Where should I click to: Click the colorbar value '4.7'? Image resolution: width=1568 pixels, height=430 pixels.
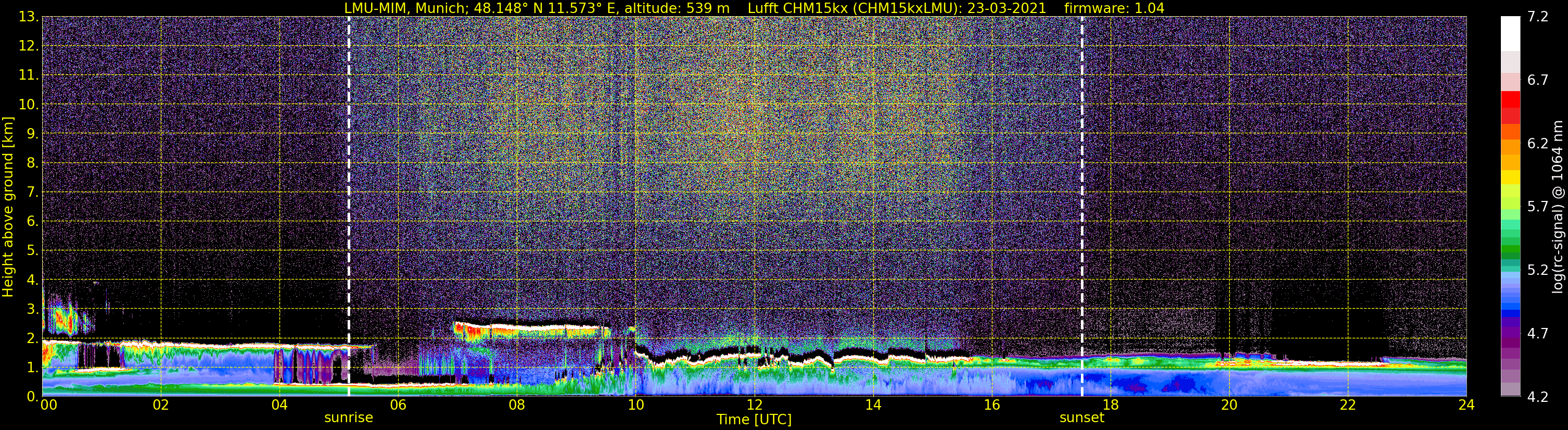(x=1538, y=333)
